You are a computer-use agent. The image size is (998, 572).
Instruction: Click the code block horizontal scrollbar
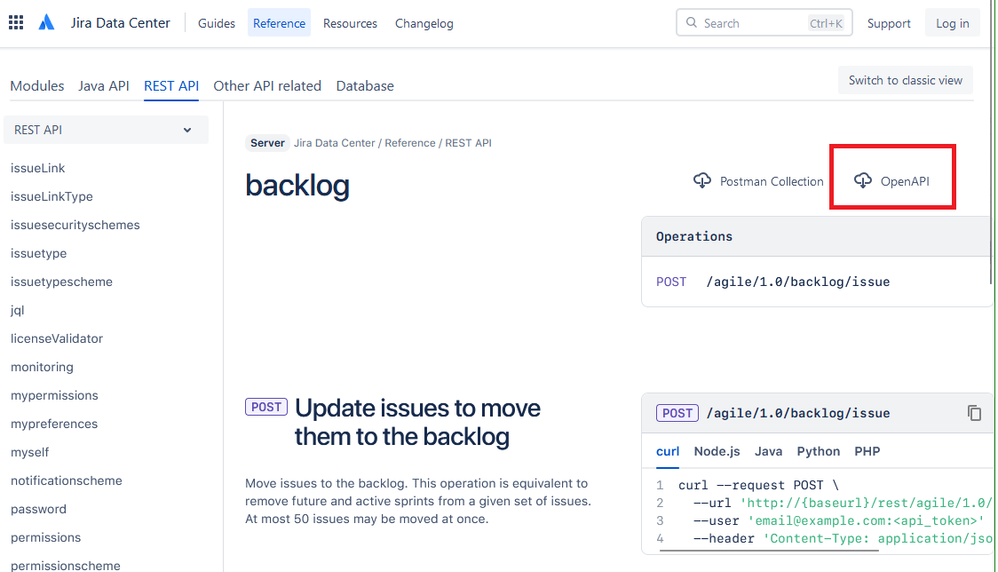[x=769, y=550]
